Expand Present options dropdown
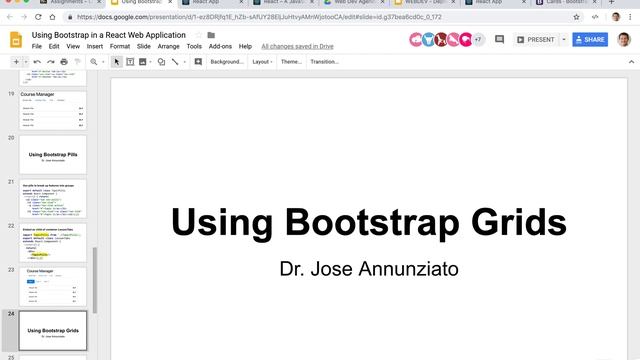Viewport: 640px width, 360px height. 564,40
